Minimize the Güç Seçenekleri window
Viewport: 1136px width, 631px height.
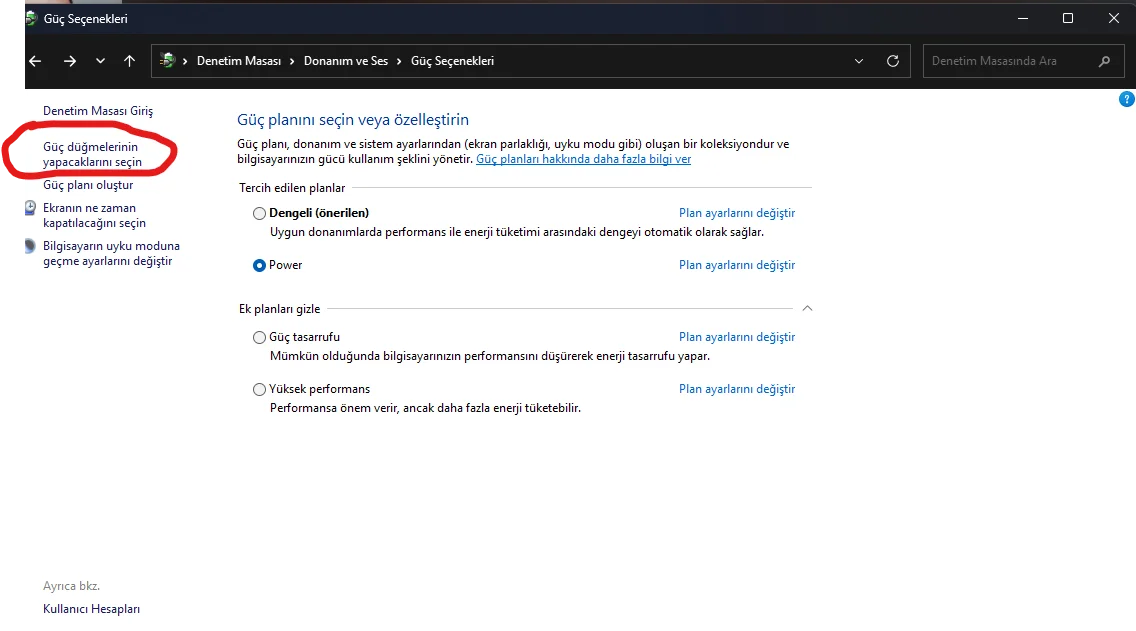1023,18
